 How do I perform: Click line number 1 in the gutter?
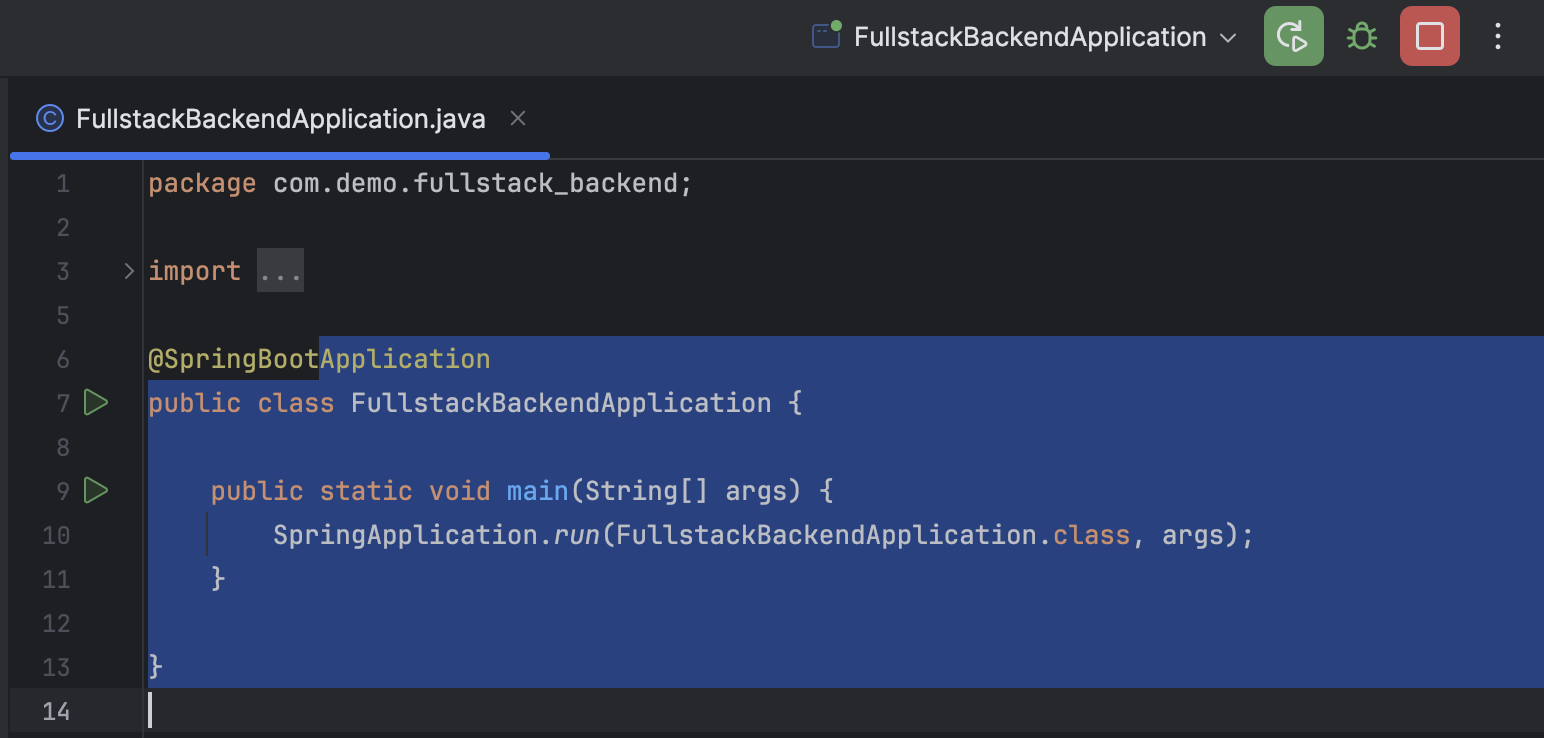click(x=63, y=184)
